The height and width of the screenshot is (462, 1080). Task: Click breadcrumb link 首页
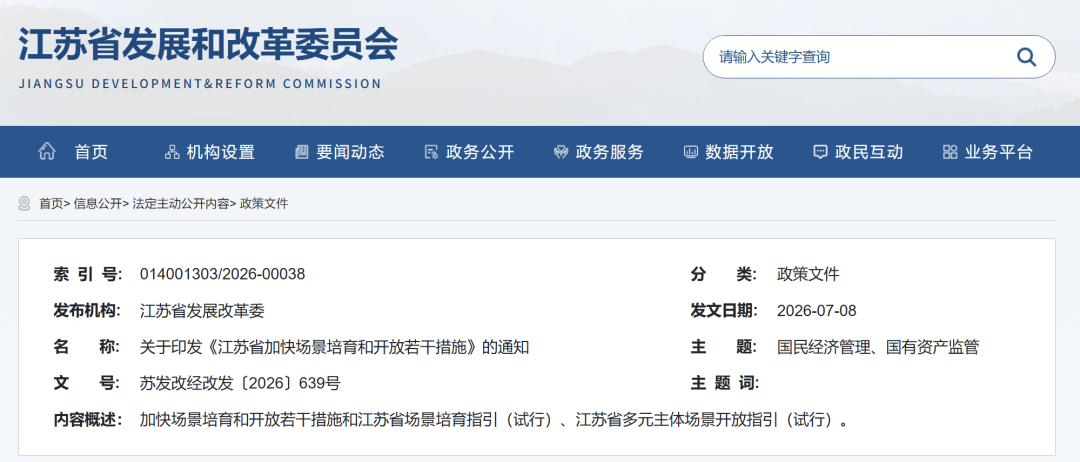click(x=51, y=203)
